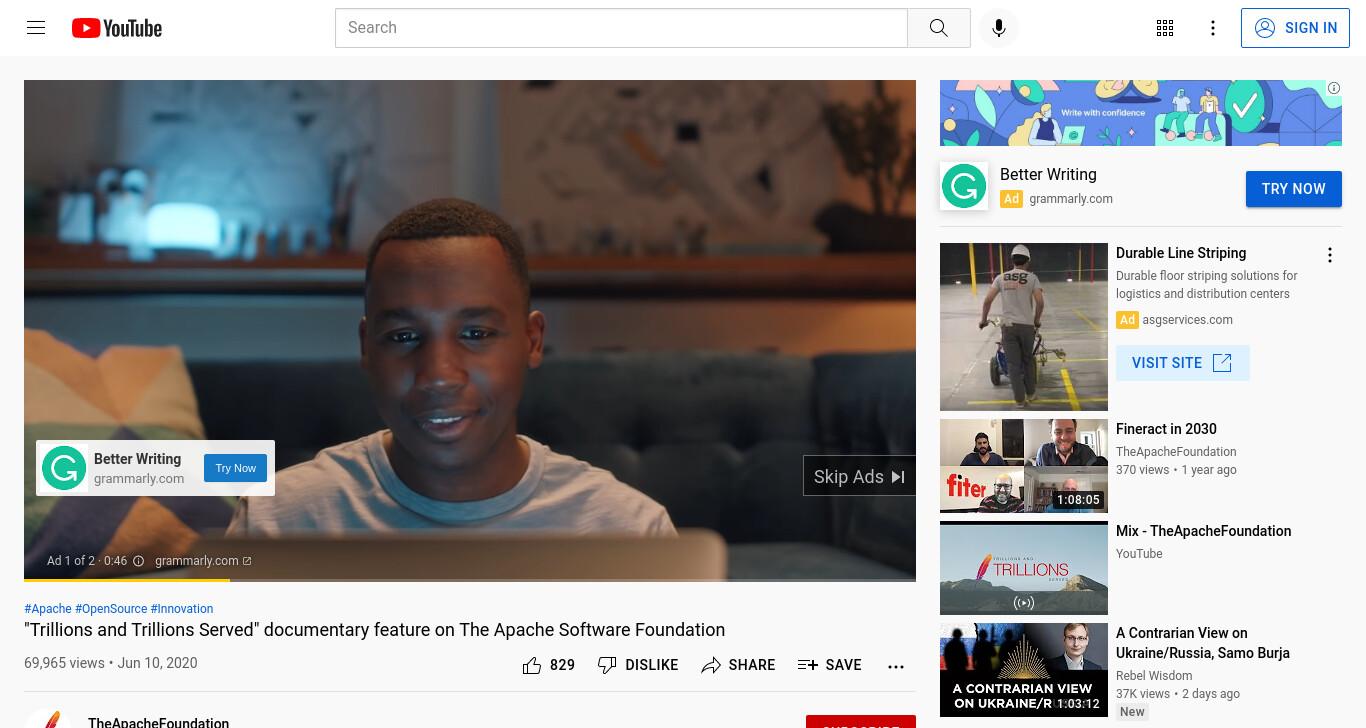The height and width of the screenshot is (728, 1366).
Task: Click the SAVE to playlist button
Action: [829, 665]
